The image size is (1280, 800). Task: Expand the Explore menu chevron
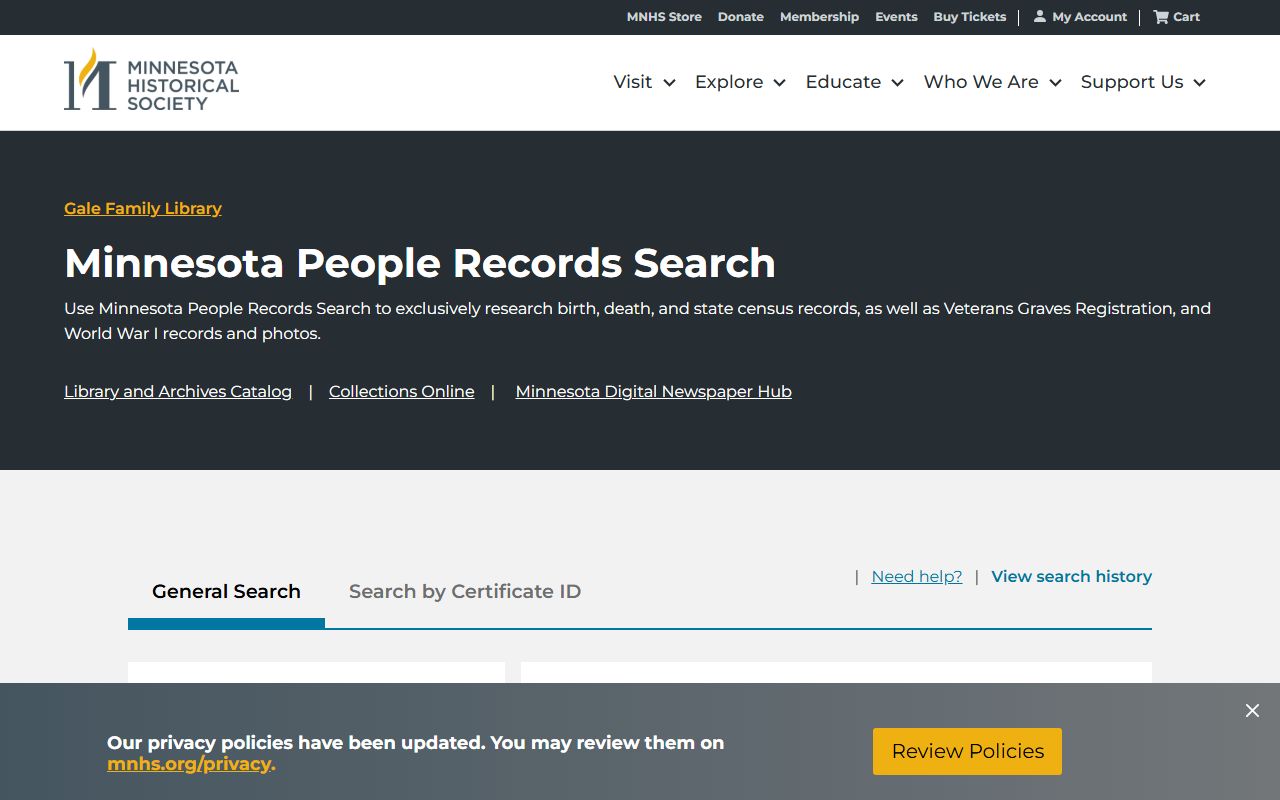[779, 83]
